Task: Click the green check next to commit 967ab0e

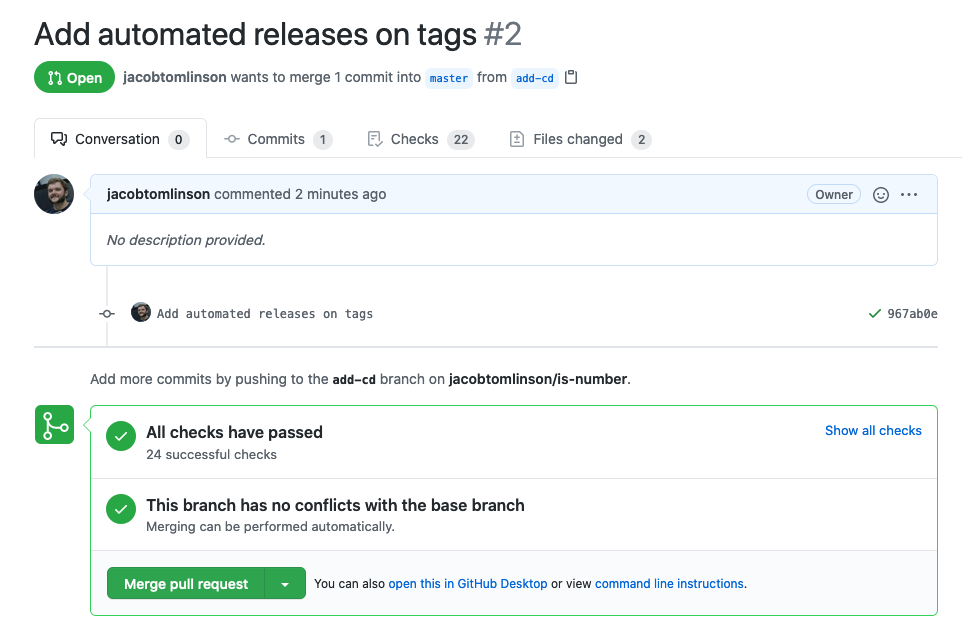Action: coord(875,313)
